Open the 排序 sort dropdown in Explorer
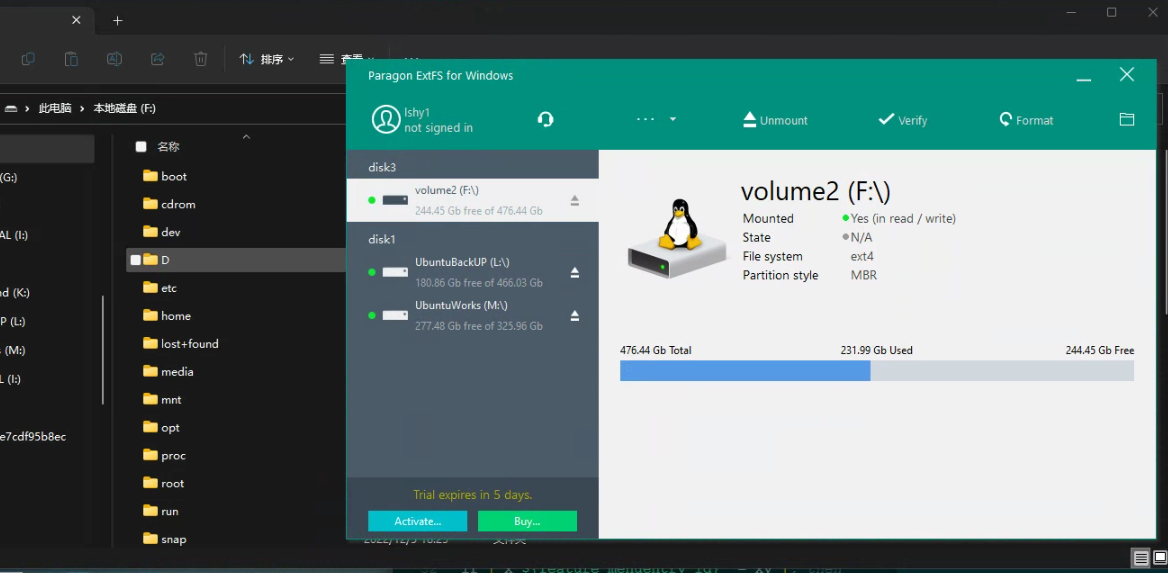1168x573 pixels. click(267, 59)
